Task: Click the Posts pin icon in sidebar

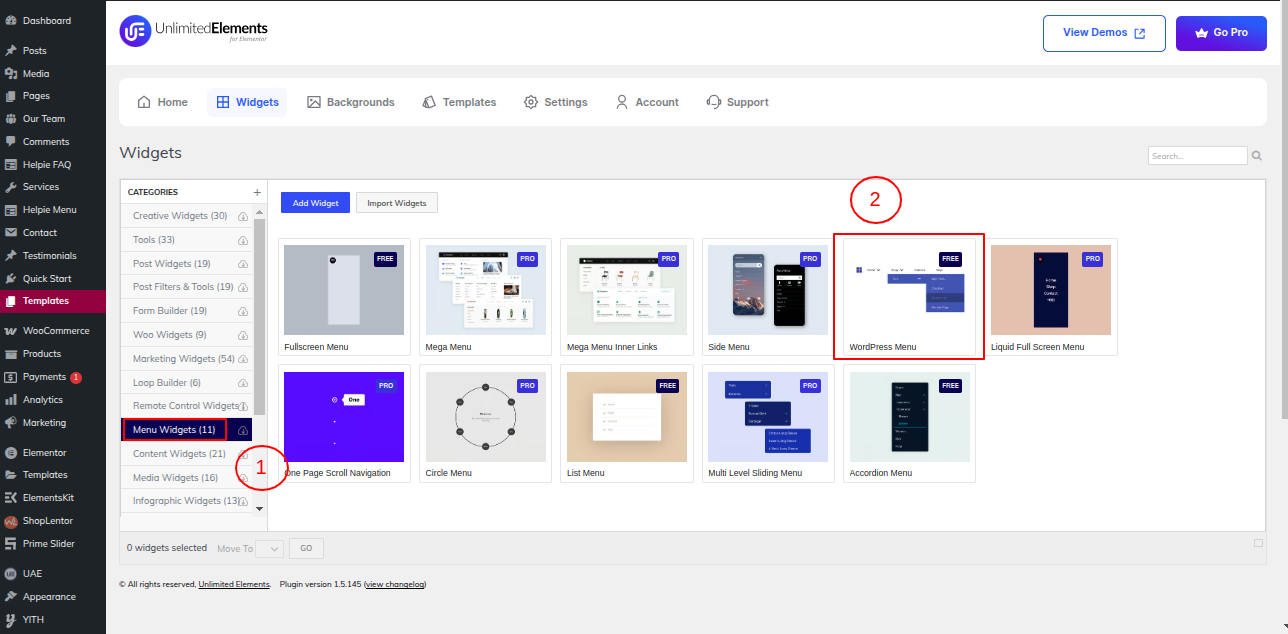Action: pyautogui.click(x=11, y=50)
